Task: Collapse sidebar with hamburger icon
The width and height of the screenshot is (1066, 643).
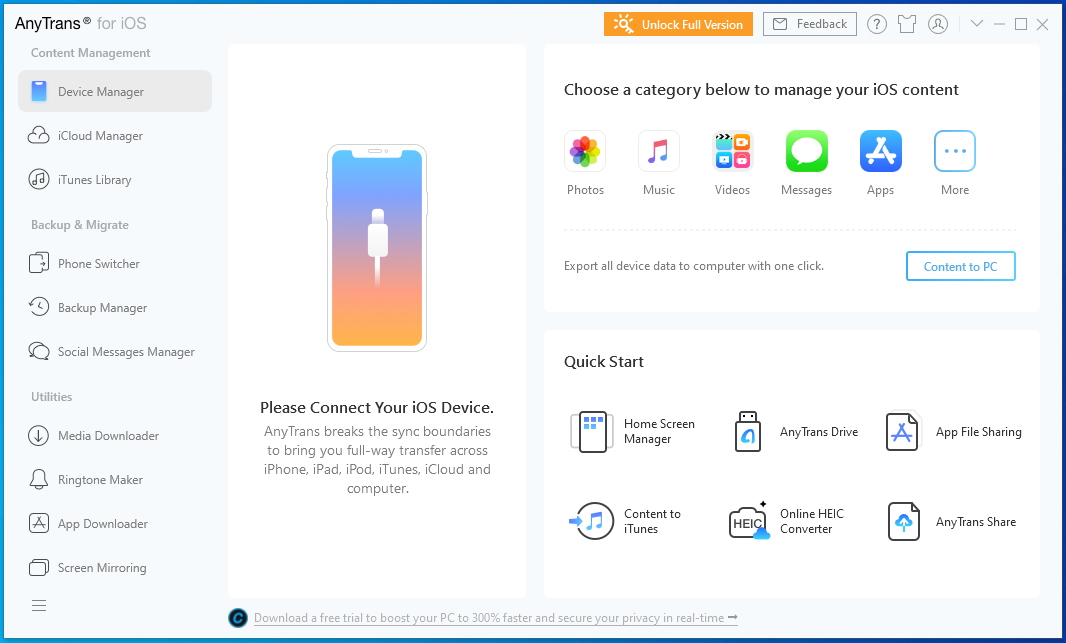Action: pyautogui.click(x=39, y=606)
